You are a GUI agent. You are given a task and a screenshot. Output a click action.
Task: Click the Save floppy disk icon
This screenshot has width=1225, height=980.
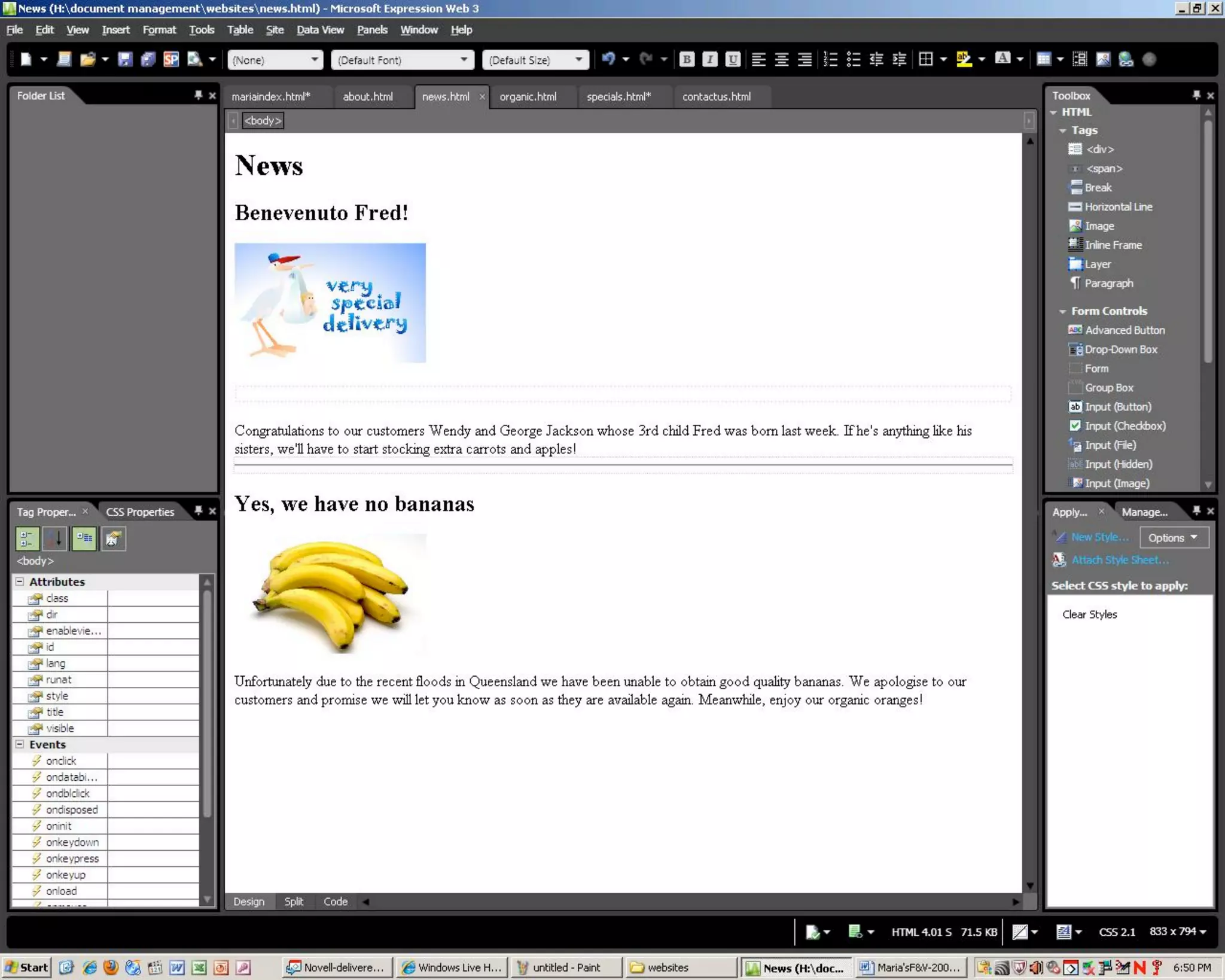[125, 59]
